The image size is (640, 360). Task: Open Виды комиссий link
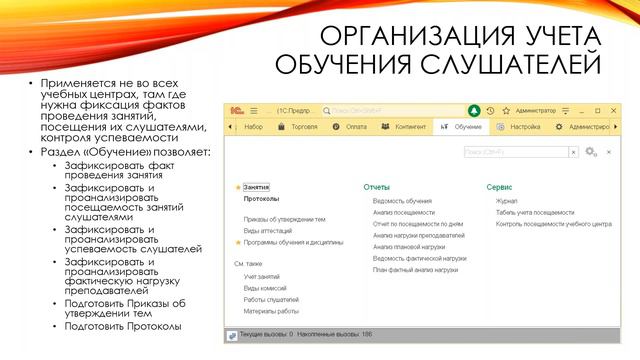(x=265, y=288)
